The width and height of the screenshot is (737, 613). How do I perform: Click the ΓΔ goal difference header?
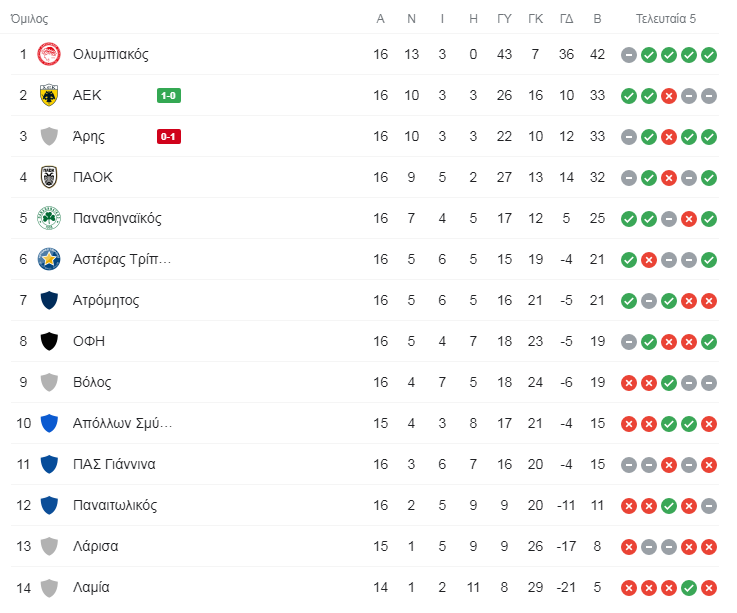pos(566,18)
